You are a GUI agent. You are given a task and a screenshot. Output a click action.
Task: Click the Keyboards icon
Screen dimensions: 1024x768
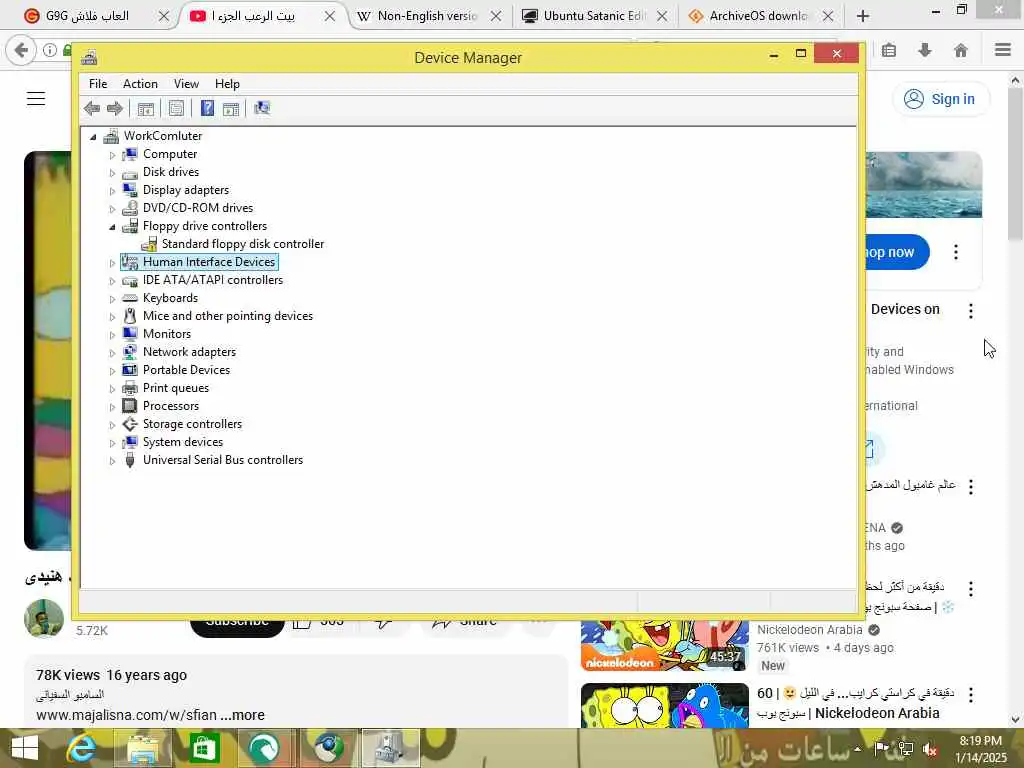[130, 298]
